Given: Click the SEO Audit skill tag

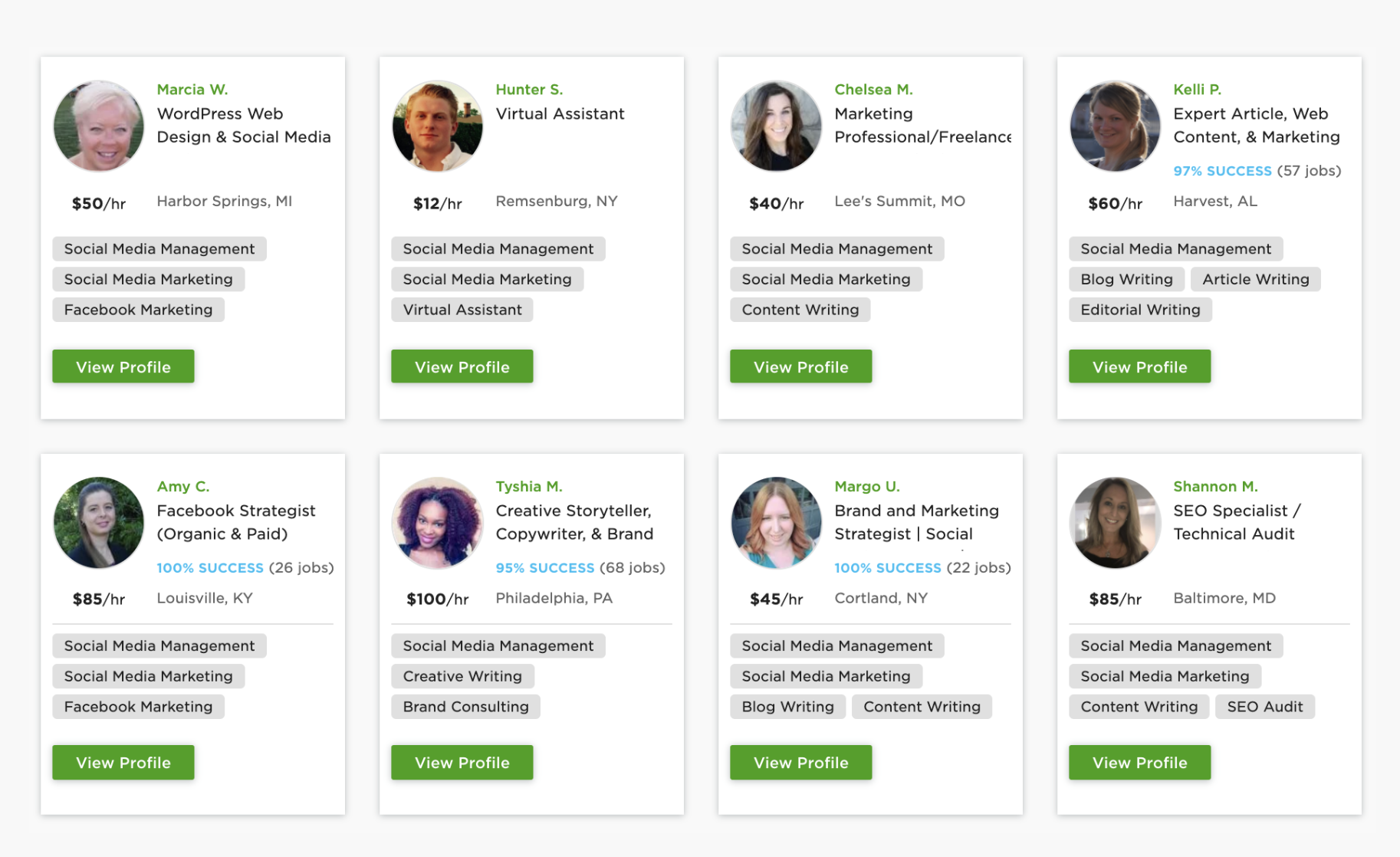Looking at the screenshot, I should pos(1265,707).
